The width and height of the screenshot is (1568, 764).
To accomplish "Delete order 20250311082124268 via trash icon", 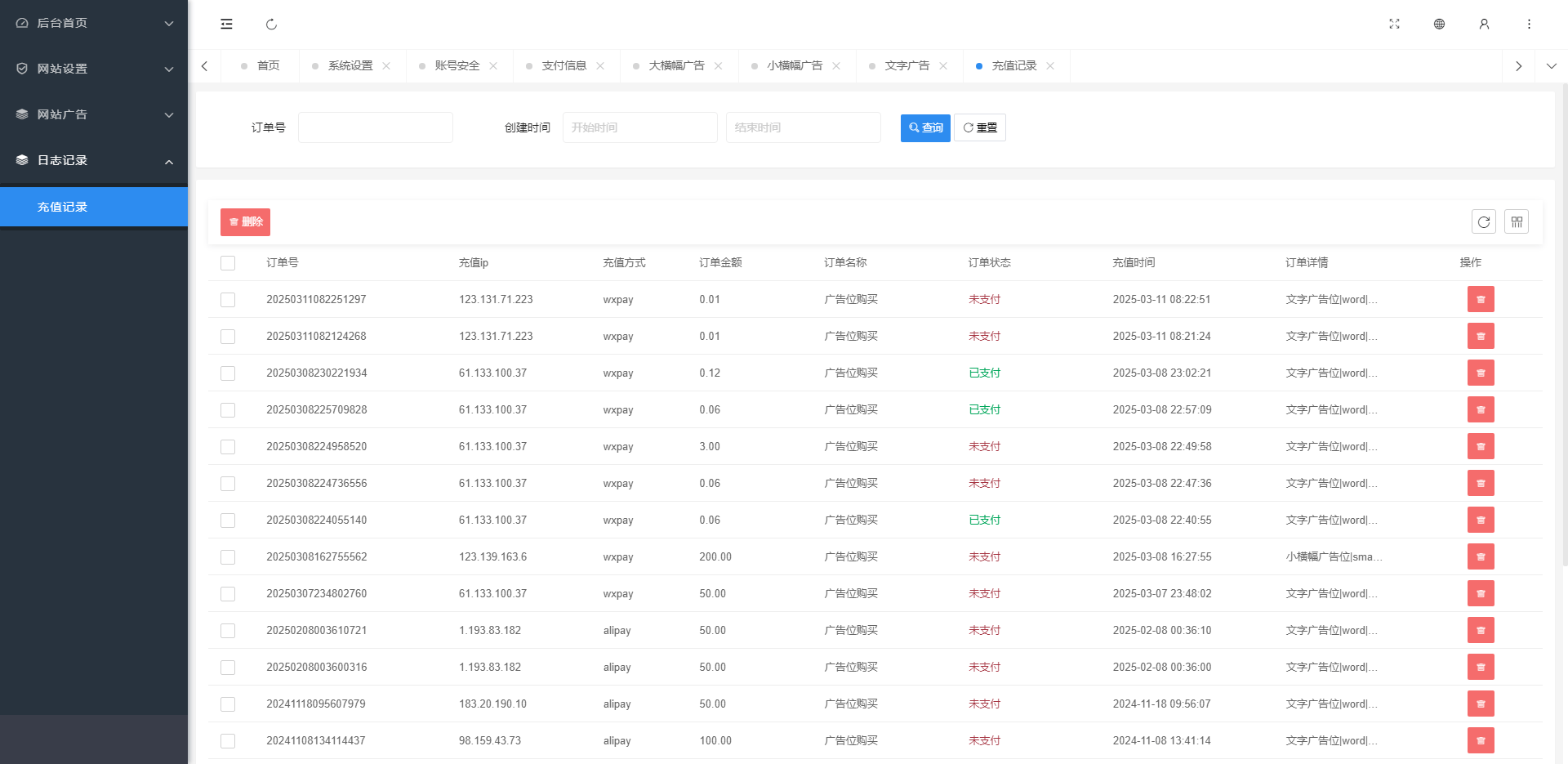I will point(1481,336).
